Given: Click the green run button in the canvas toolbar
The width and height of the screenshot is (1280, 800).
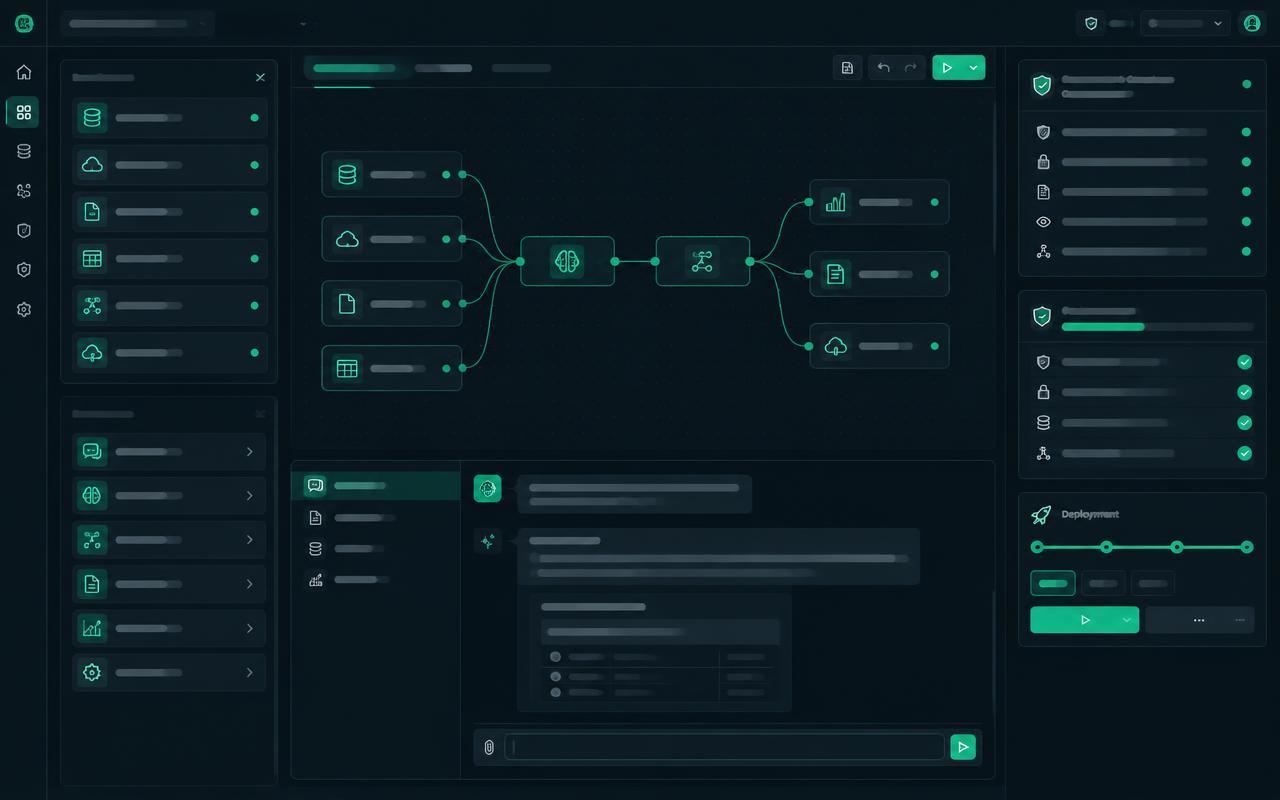Looking at the screenshot, I should click(947, 67).
